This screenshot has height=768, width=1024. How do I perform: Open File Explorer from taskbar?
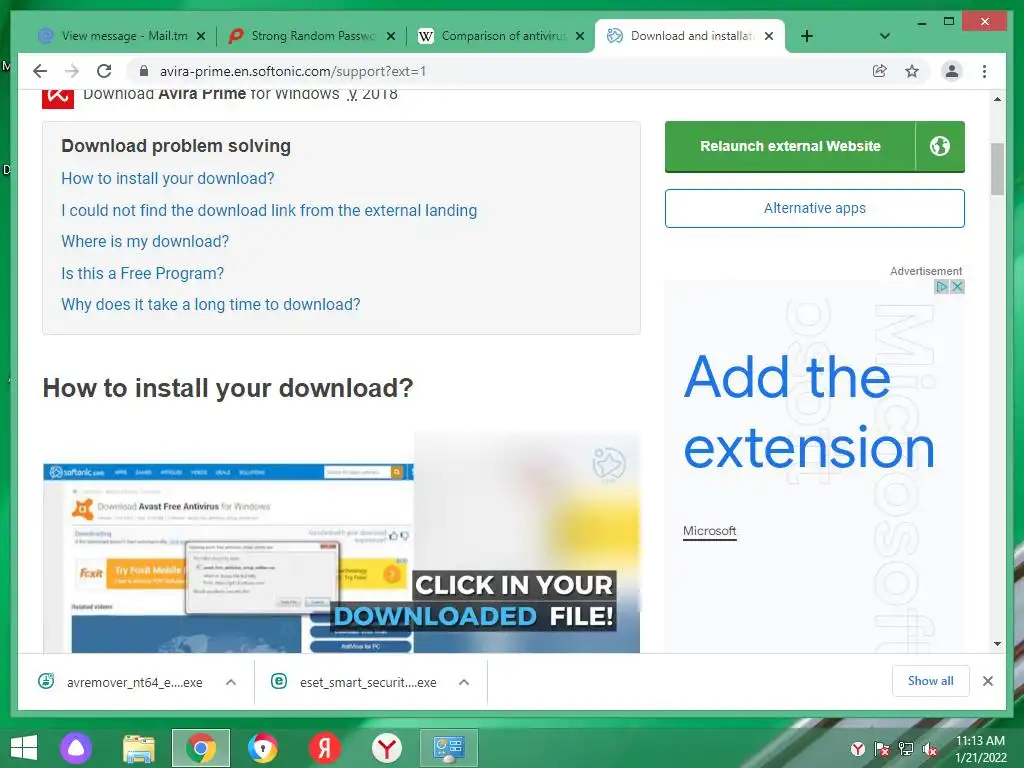tap(138, 748)
